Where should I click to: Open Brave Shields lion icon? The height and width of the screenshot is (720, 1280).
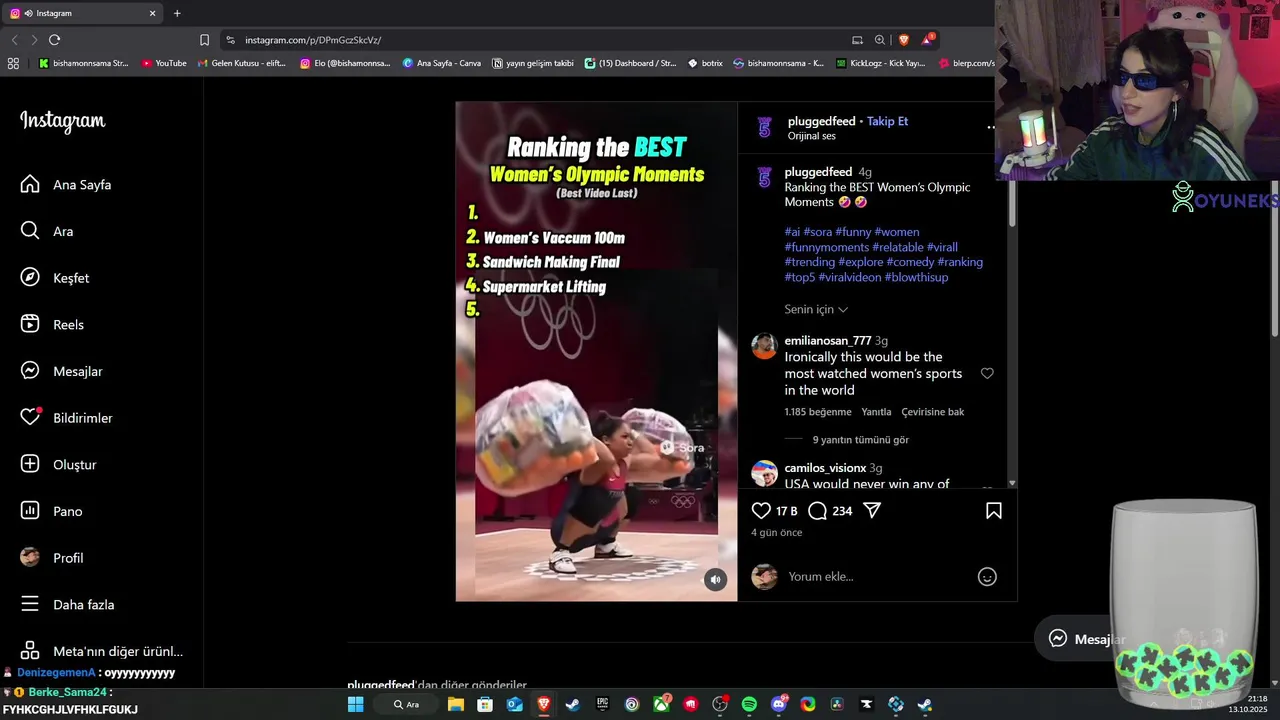coord(904,40)
